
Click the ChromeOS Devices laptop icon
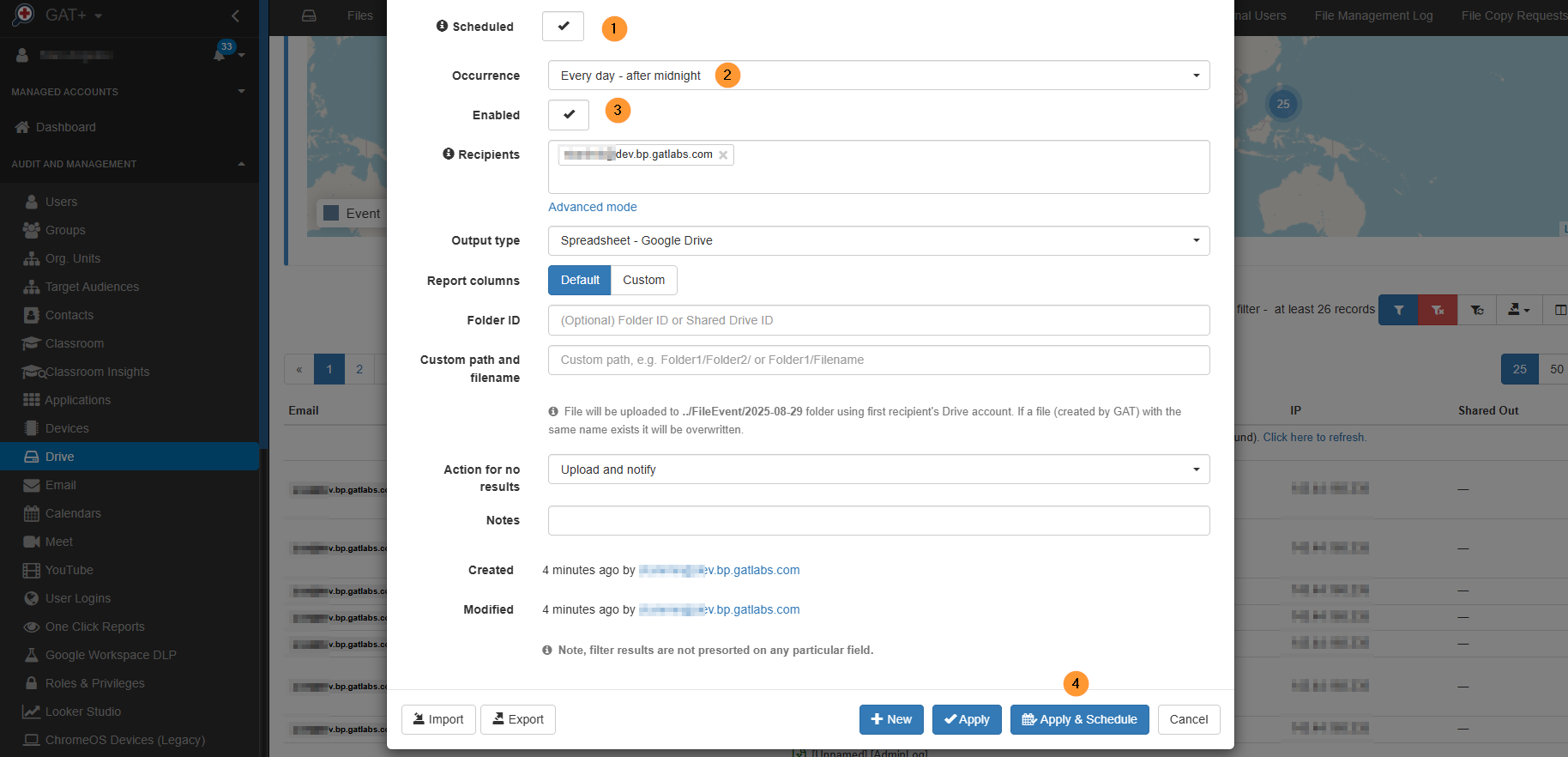(x=32, y=740)
